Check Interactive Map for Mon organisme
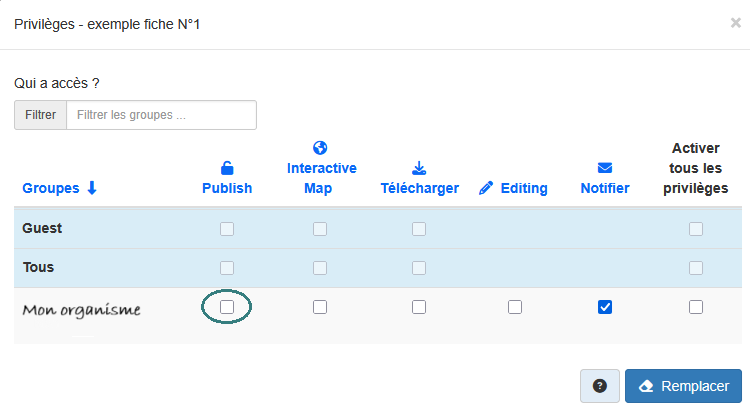The width and height of the screenshot is (750, 411). 320,307
